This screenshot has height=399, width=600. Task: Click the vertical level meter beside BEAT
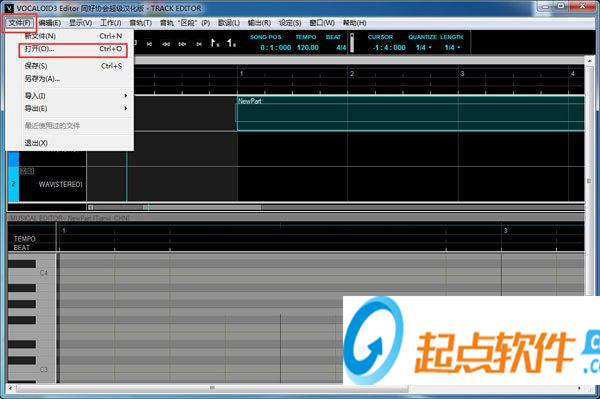352,42
